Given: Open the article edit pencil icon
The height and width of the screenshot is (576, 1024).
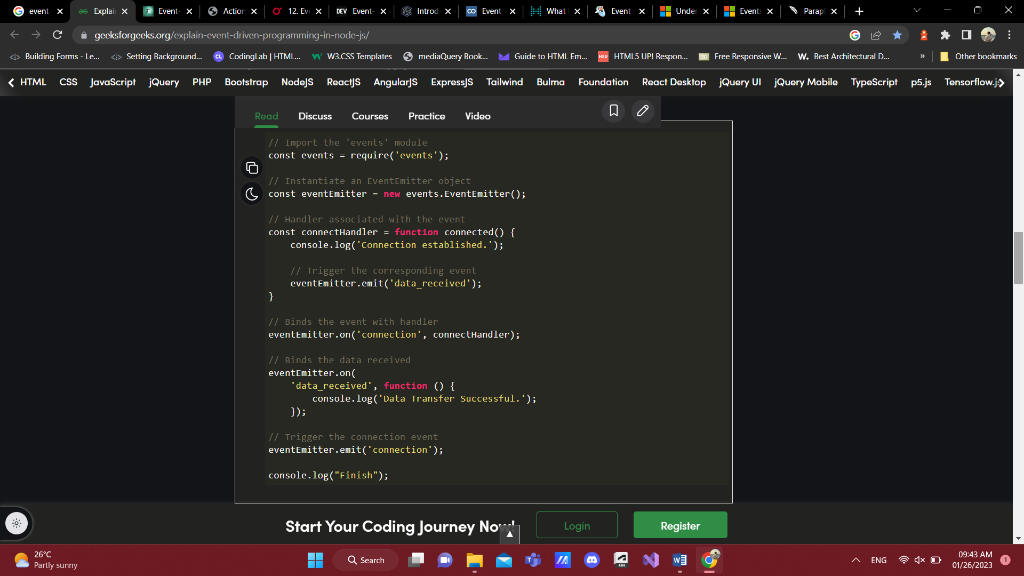Looking at the screenshot, I should click(x=641, y=112).
